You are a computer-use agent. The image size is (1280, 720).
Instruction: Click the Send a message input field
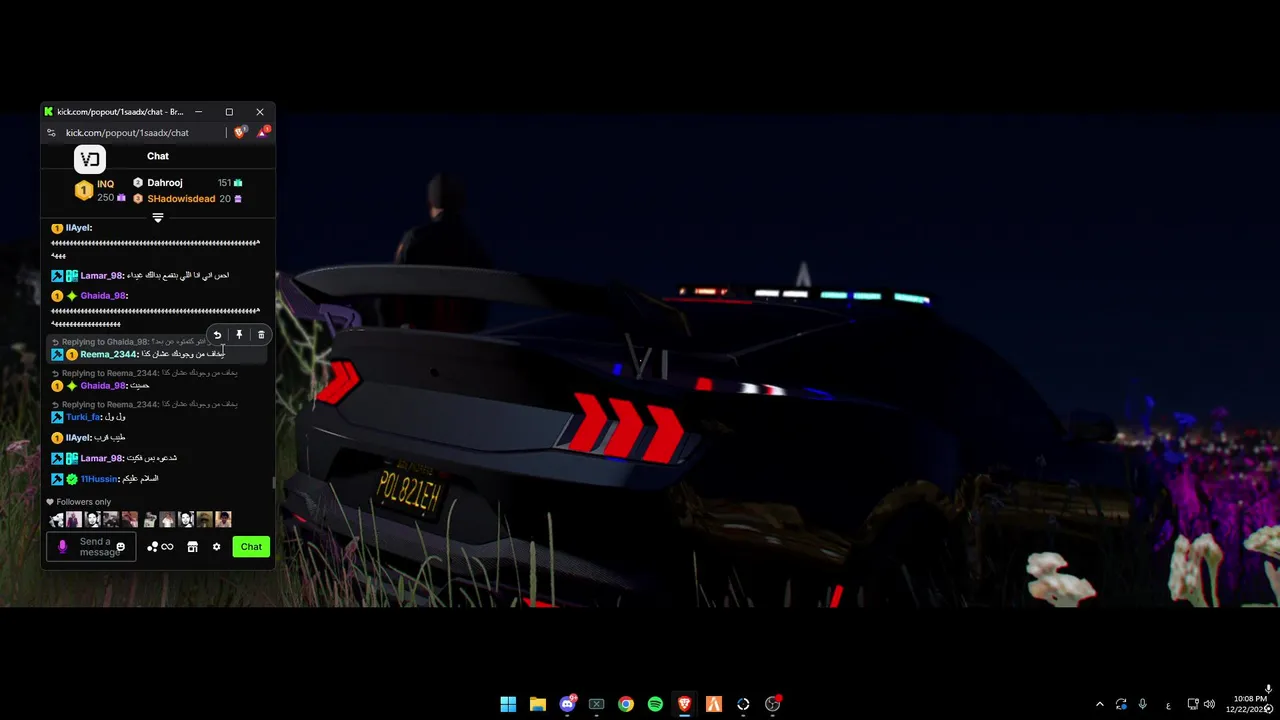point(91,547)
